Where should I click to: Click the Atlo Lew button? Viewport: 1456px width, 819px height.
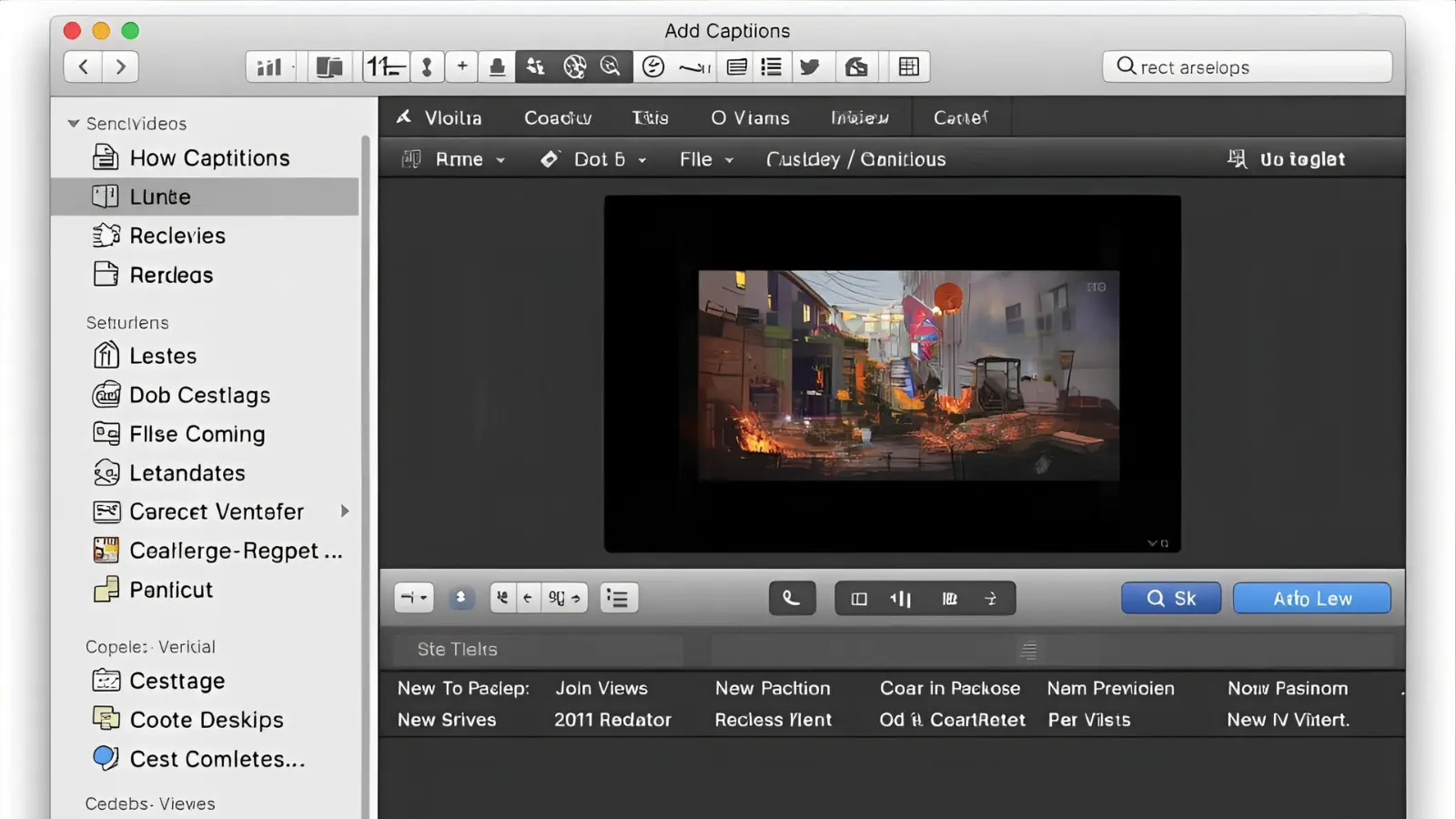click(x=1311, y=599)
